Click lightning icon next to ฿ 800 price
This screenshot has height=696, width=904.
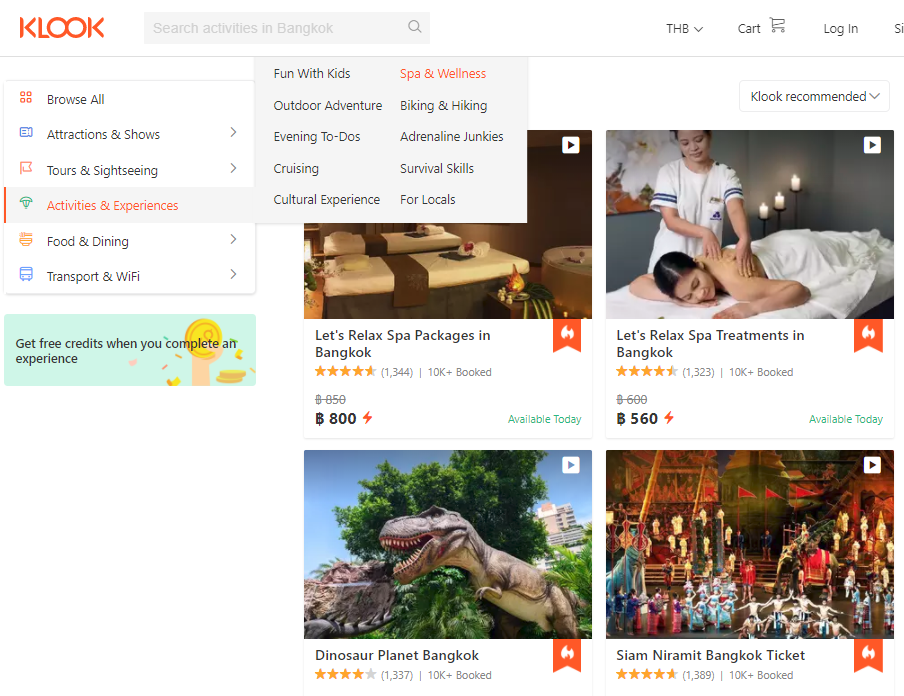[x=367, y=418]
